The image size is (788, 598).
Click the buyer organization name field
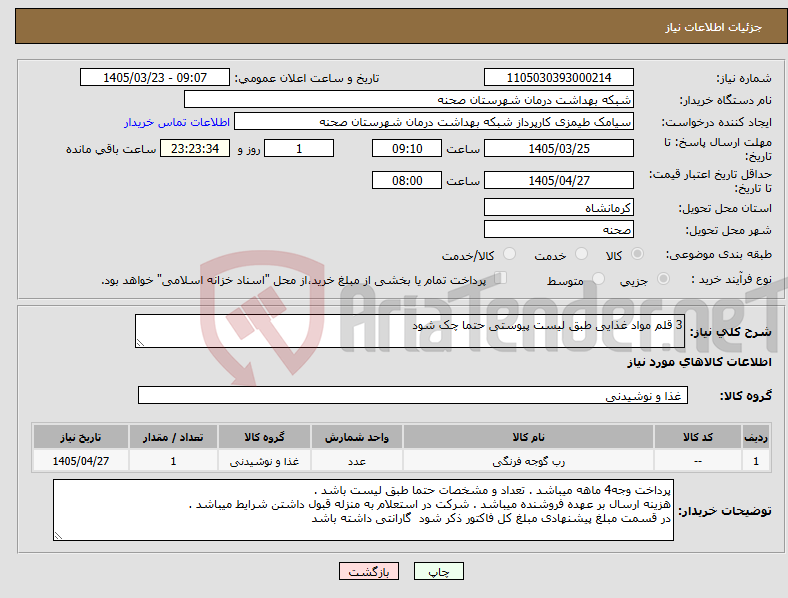[409, 99]
